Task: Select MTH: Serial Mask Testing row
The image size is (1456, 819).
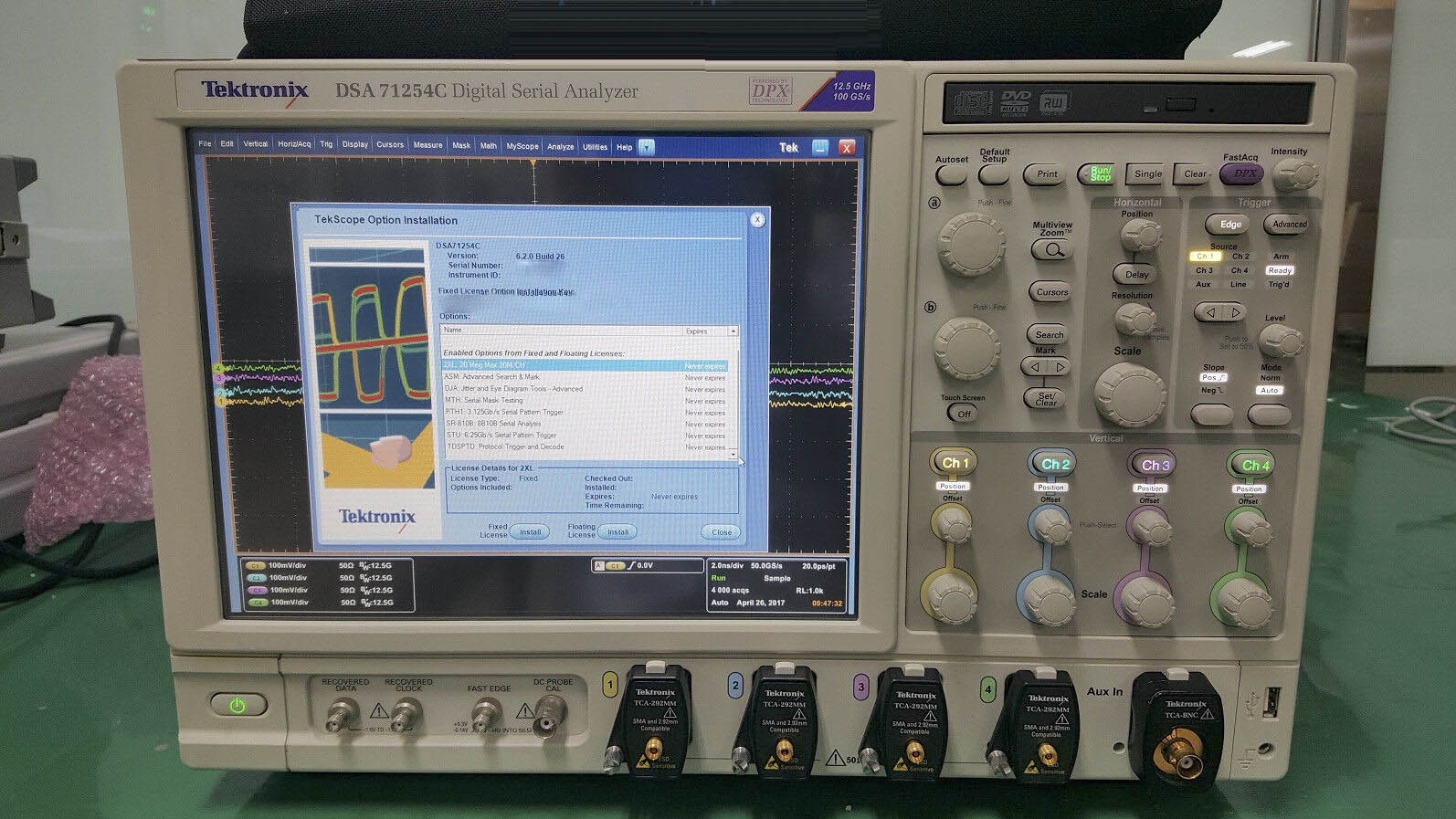Action: [x=585, y=400]
